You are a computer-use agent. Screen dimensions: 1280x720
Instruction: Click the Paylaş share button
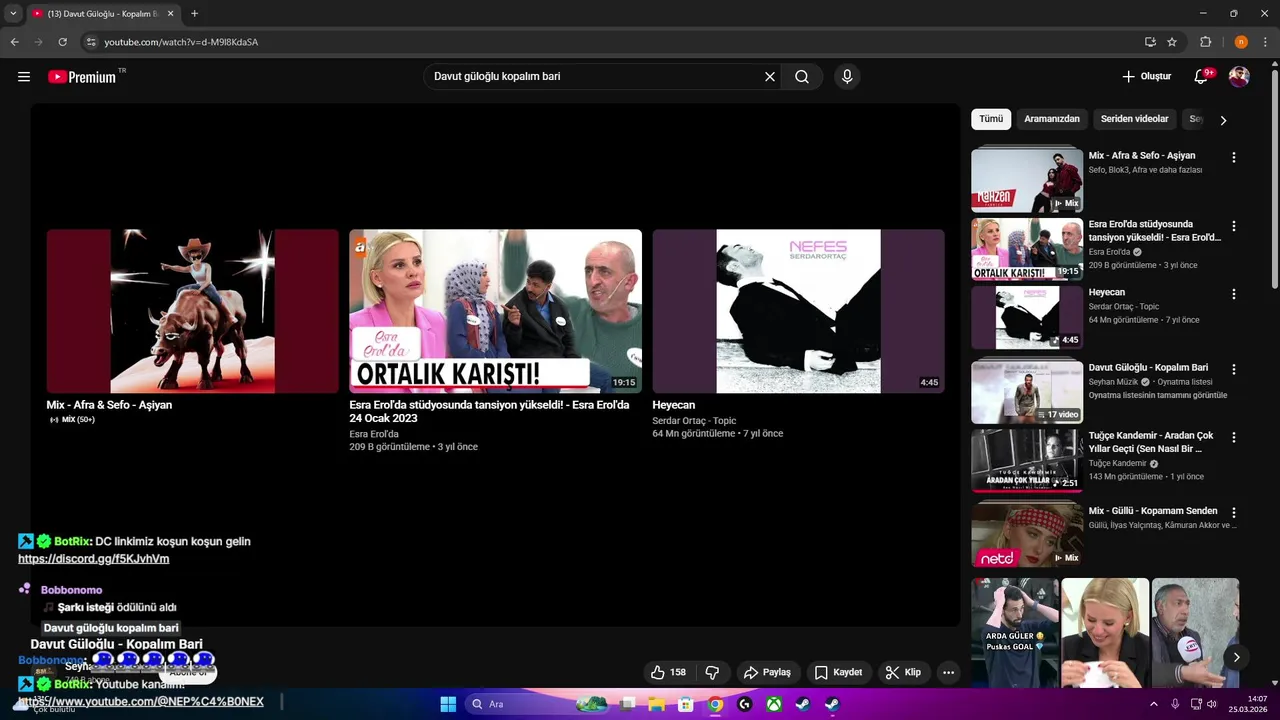[x=768, y=672]
